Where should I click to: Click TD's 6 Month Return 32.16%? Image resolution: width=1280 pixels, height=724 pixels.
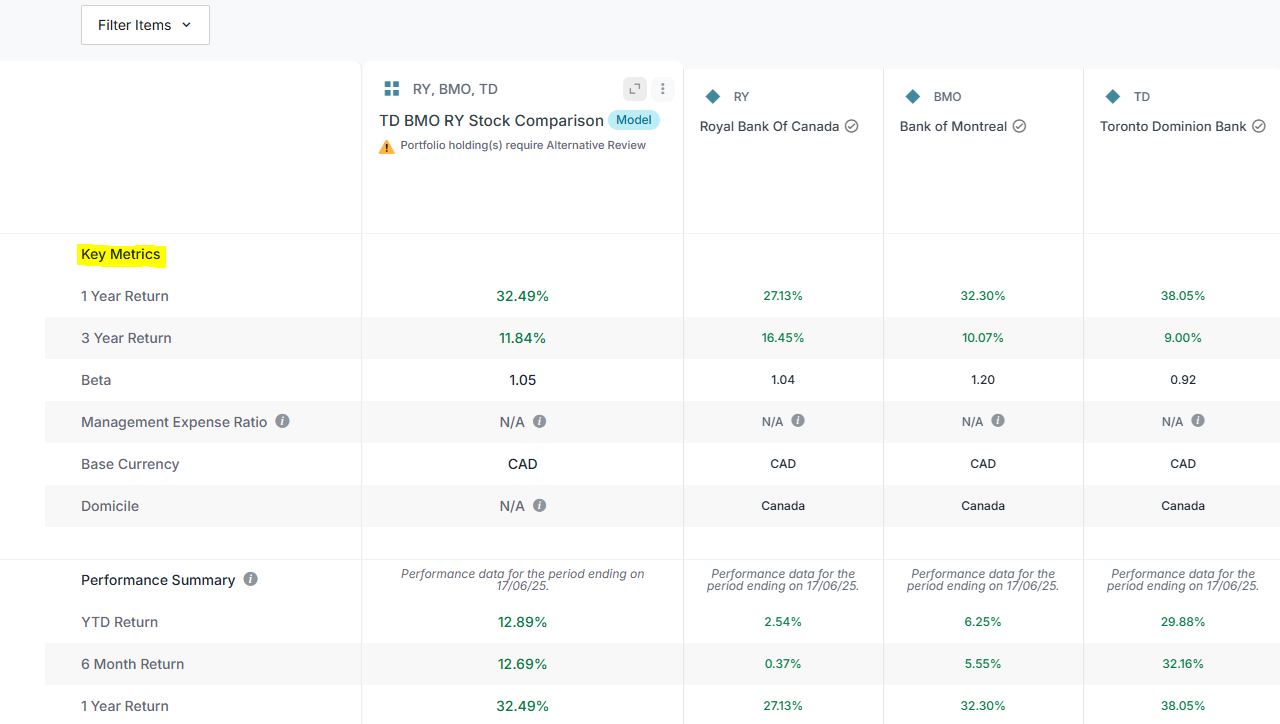(1183, 664)
